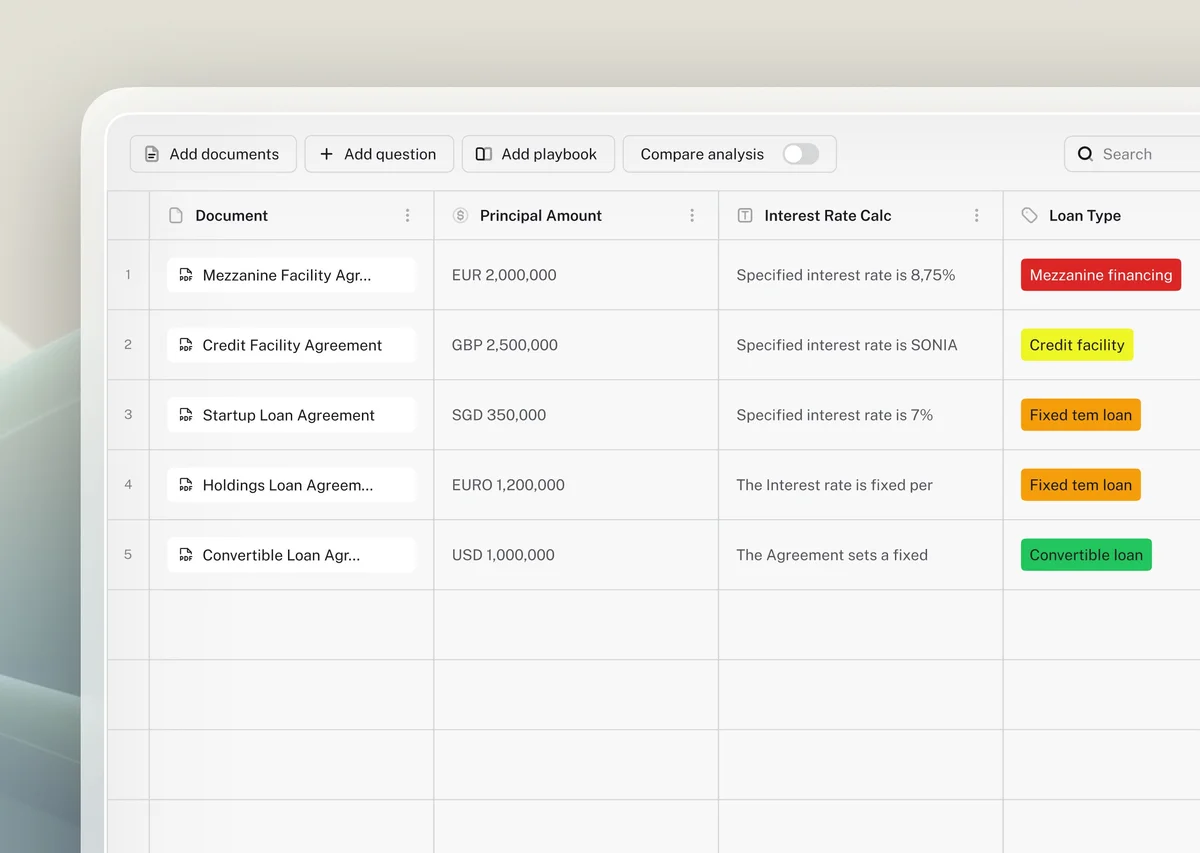The image size is (1200, 853).
Task: Open the Document column options menu
Action: (x=407, y=215)
